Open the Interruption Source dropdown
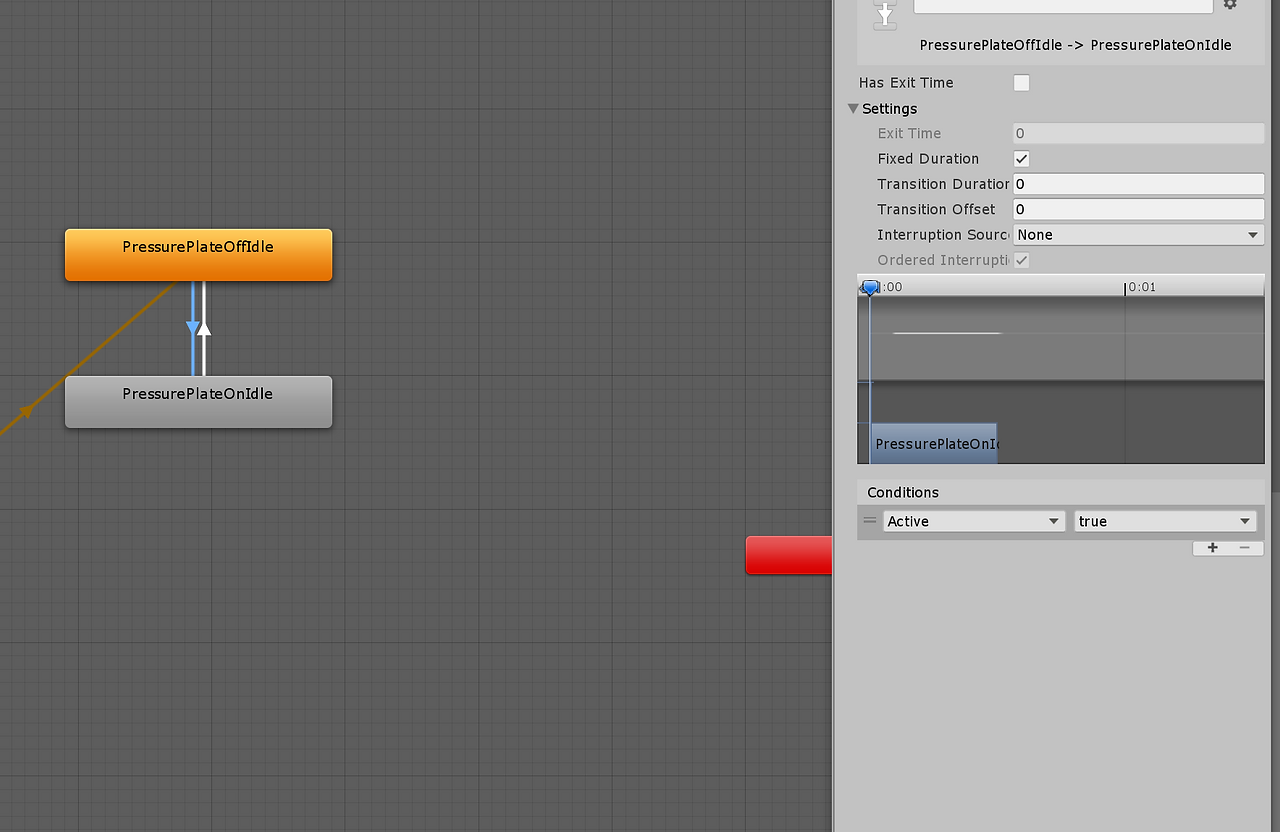Screen dimensions: 1280x832 pyautogui.click(x=1139, y=235)
